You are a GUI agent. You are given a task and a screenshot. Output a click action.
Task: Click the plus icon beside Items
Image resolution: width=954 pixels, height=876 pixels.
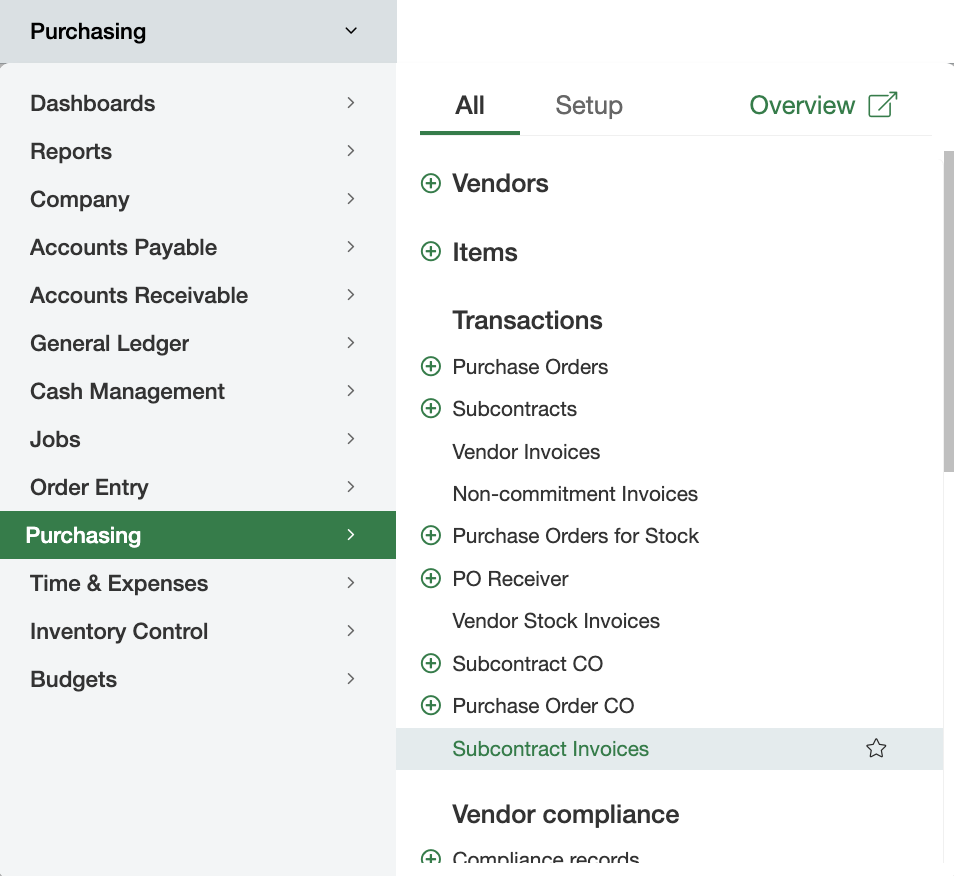coord(431,251)
